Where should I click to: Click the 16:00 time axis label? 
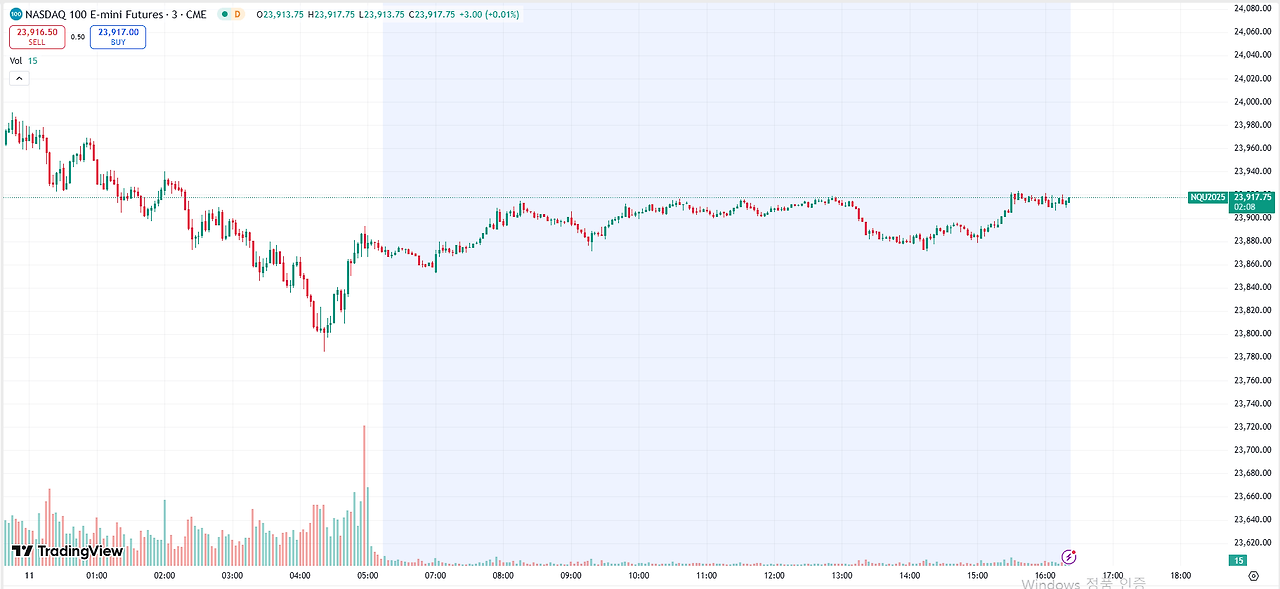click(x=1045, y=576)
